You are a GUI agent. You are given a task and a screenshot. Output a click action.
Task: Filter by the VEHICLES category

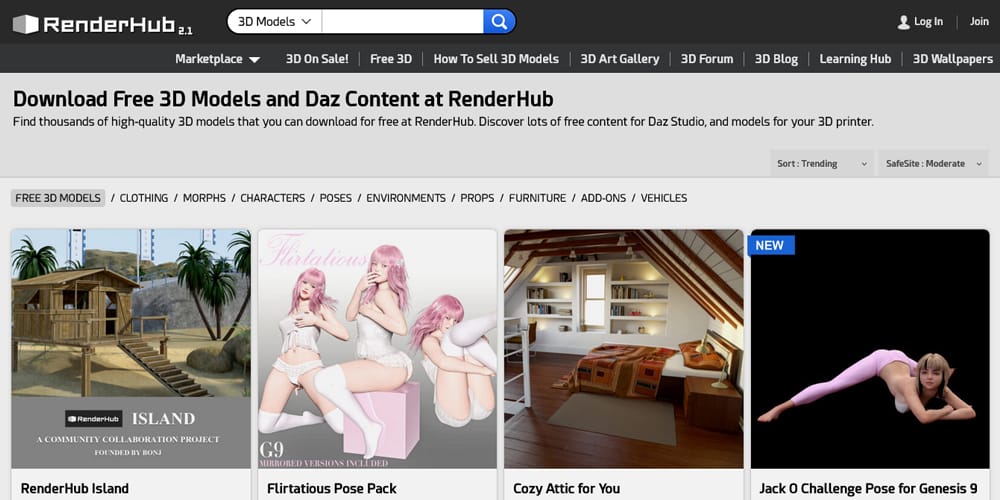coord(664,198)
